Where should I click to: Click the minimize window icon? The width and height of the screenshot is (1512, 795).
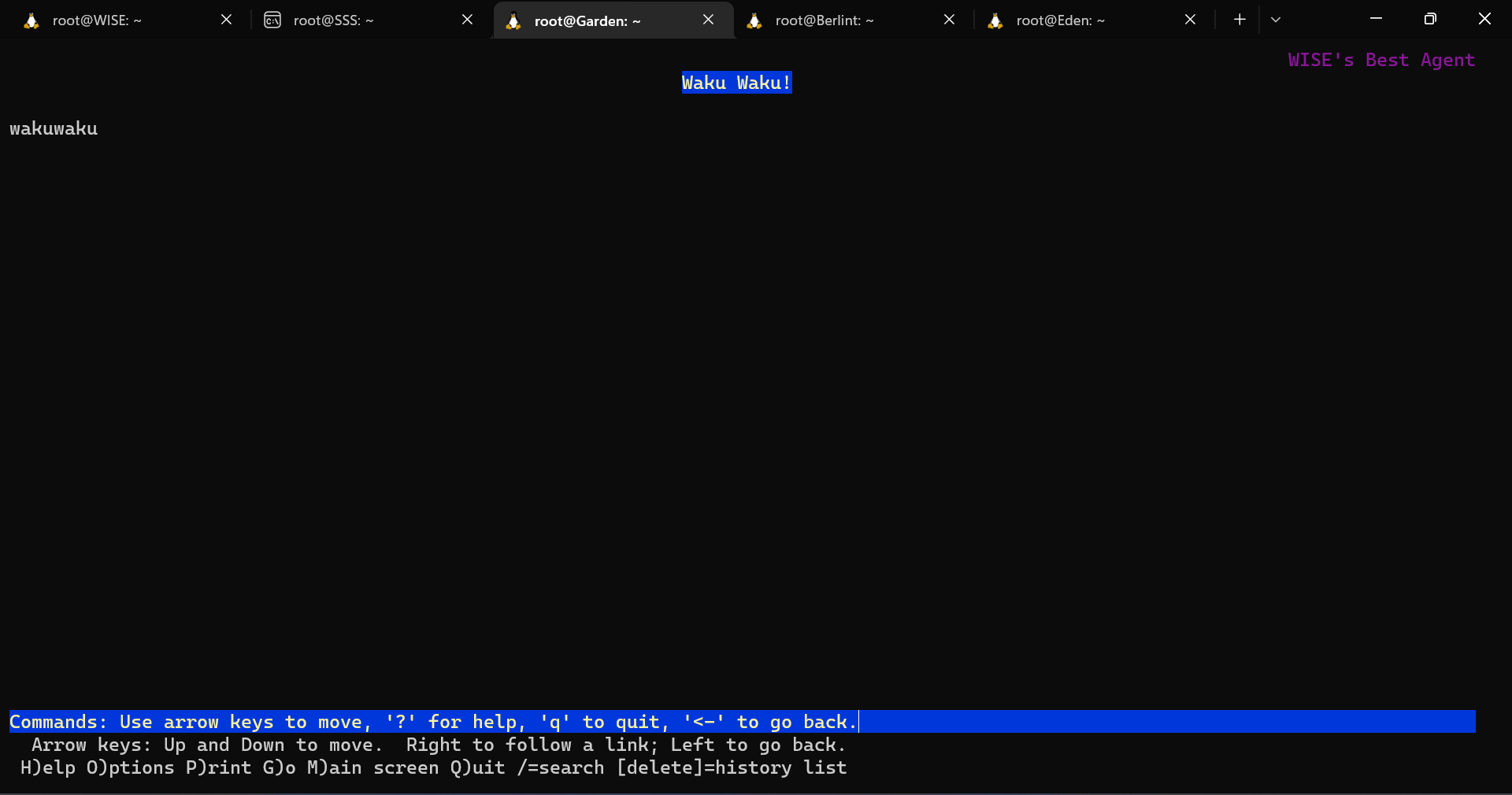pos(1376,19)
